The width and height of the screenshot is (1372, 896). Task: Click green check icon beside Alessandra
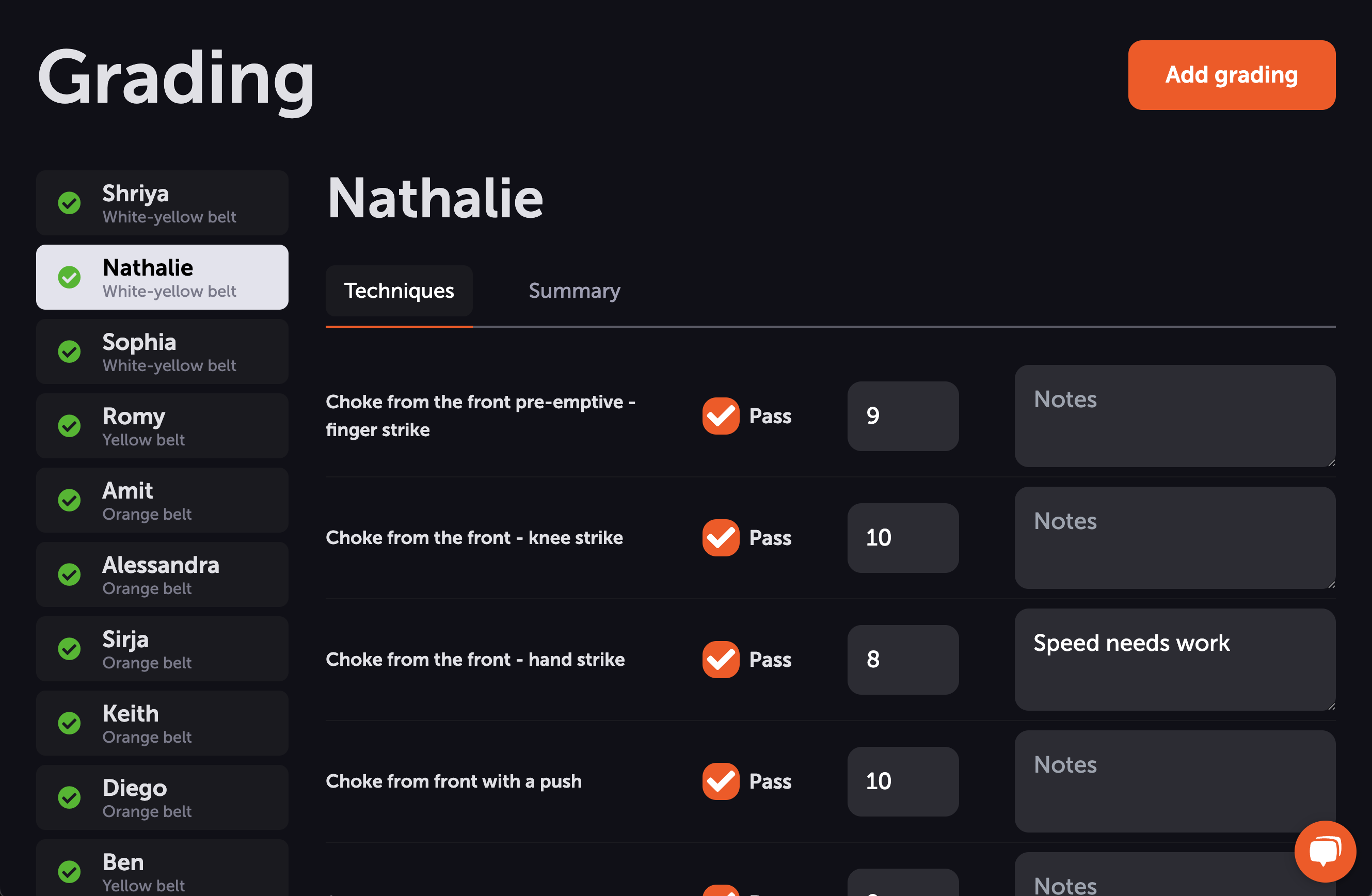pos(69,575)
